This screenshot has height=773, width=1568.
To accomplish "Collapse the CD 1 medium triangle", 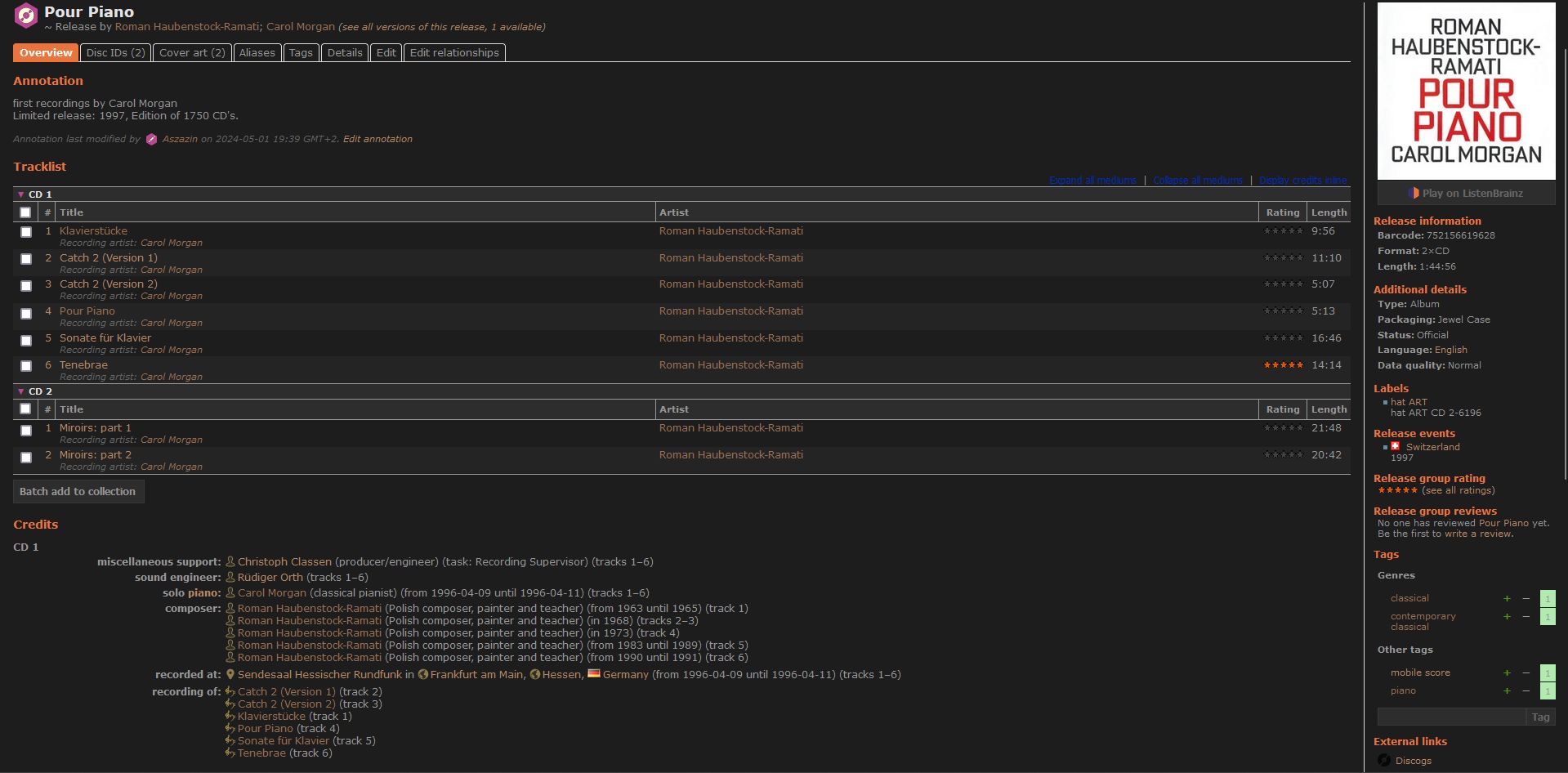I will pyautogui.click(x=20, y=194).
